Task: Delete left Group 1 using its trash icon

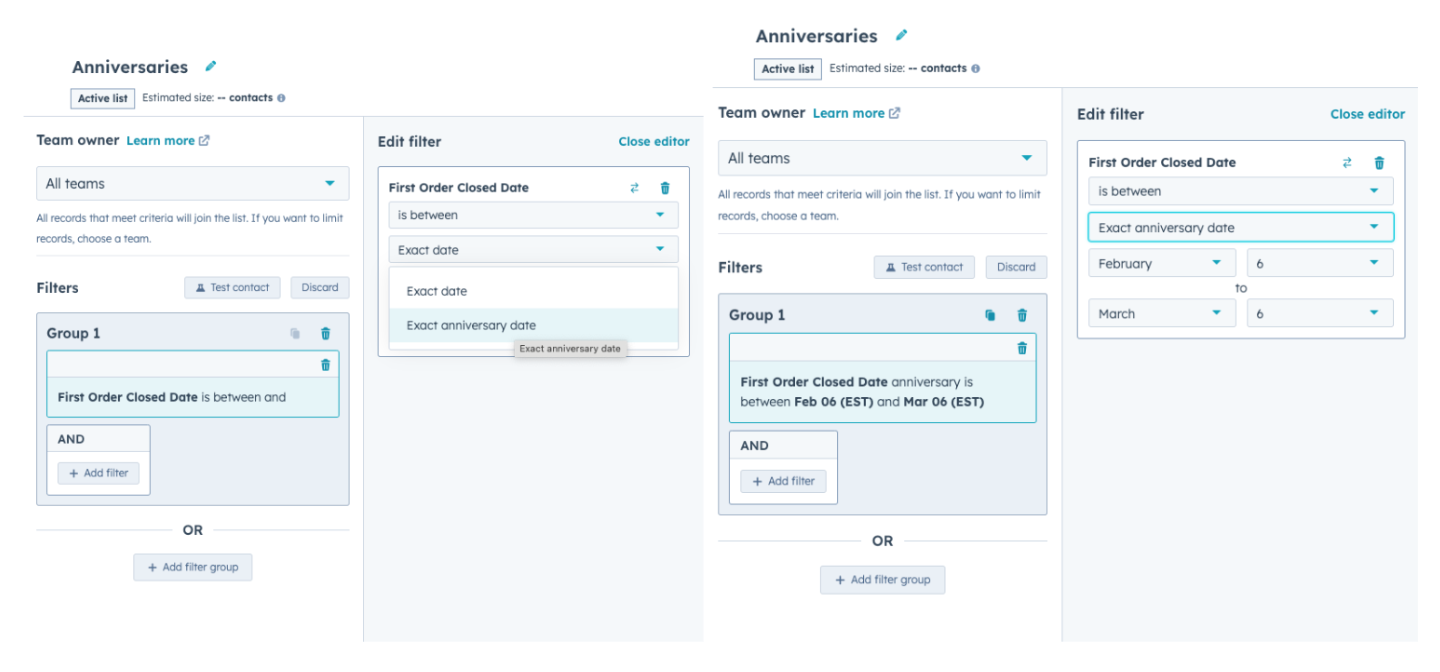Action: [x=325, y=333]
